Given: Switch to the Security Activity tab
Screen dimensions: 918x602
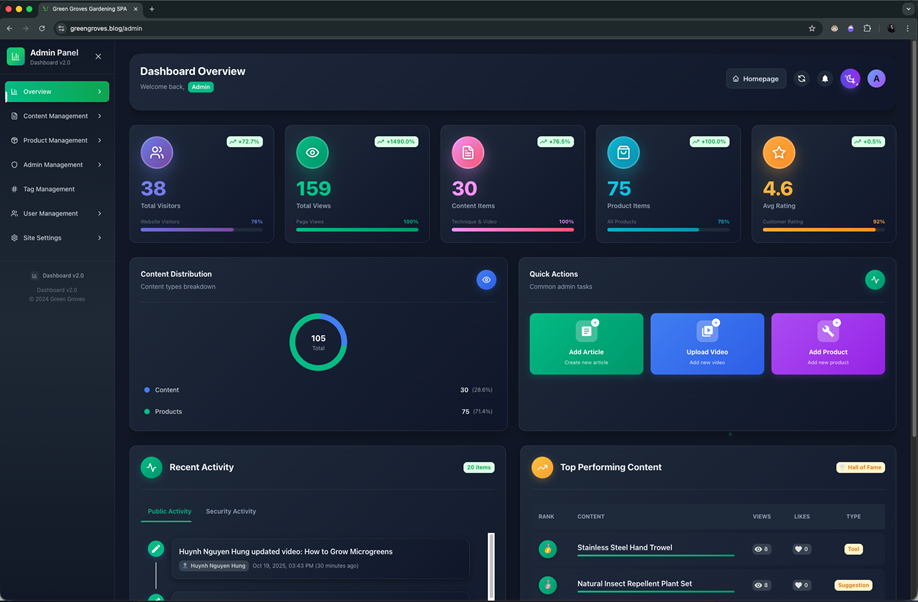Looking at the screenshot, I should tap(231, 511).
